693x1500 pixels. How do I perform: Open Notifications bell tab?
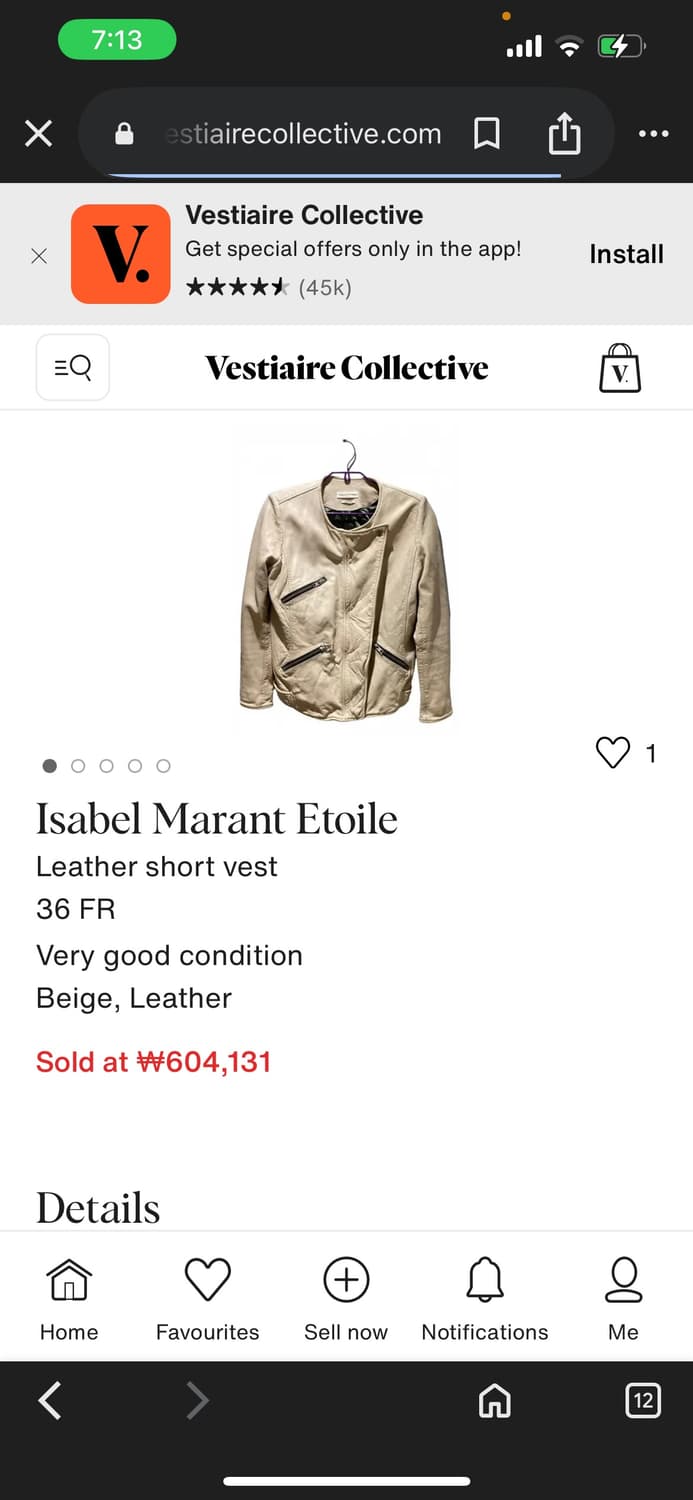pyautogui.click(x=485, y=1299)
